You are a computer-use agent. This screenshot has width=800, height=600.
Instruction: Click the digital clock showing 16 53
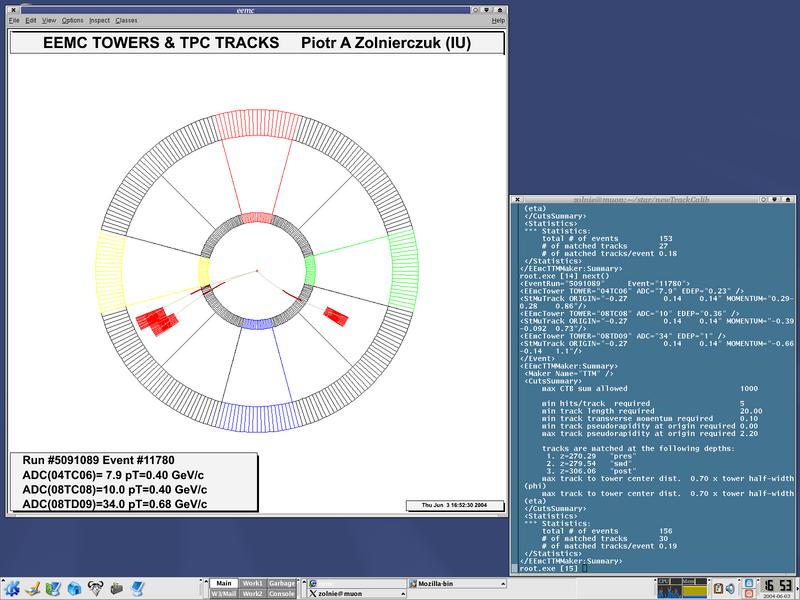778,585
